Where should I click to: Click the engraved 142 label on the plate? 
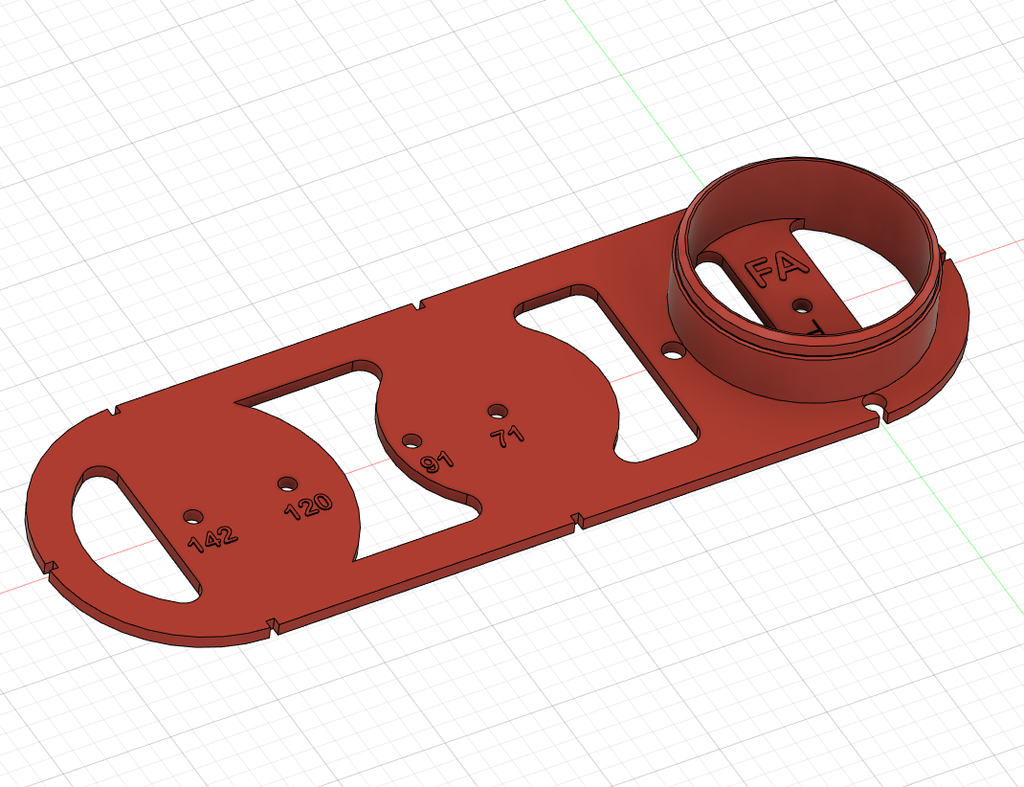click(x=213, y=539)
